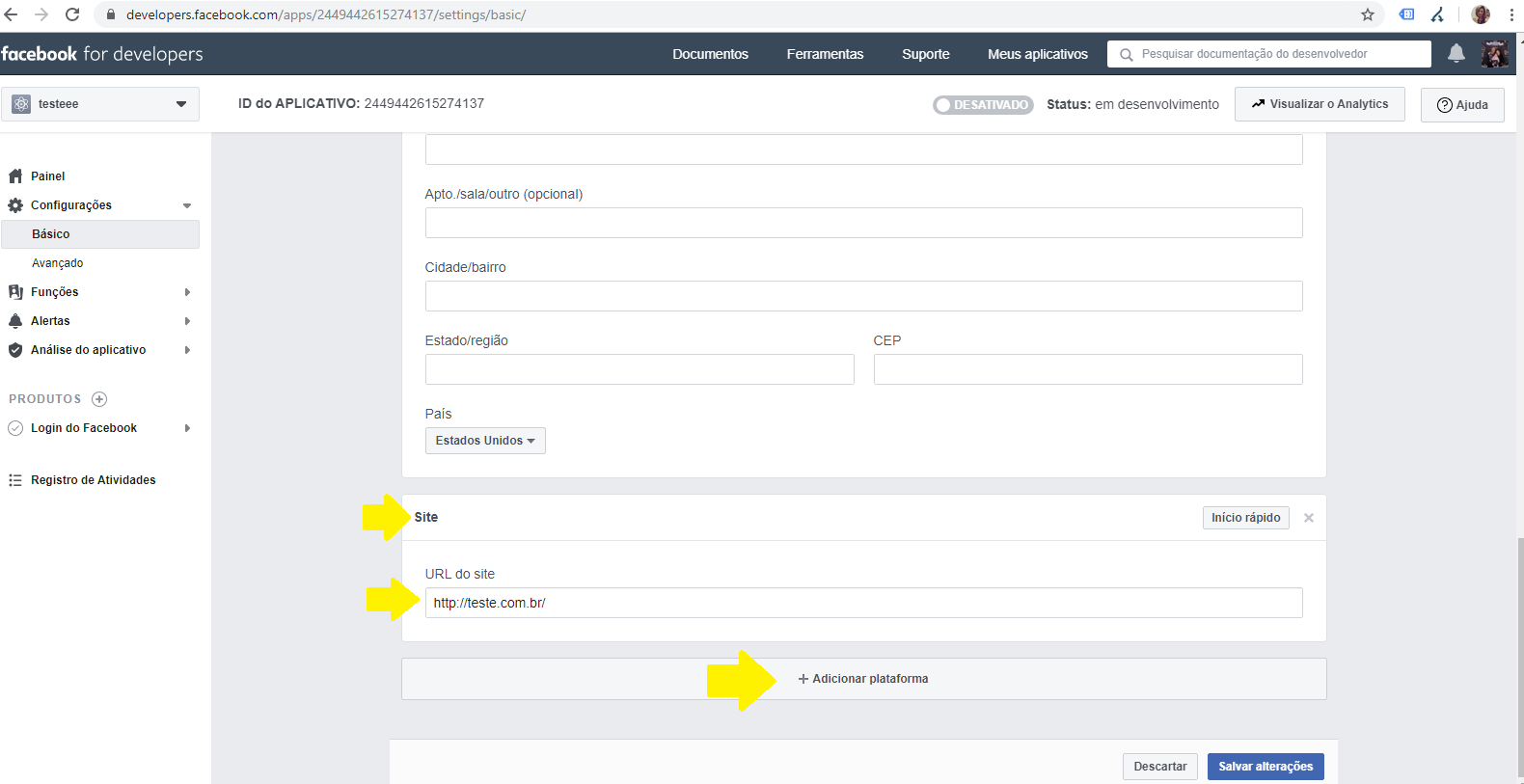Click Início rápido button
Viewport: 1524px width, 784px height.
click(x=1245, y=518)
